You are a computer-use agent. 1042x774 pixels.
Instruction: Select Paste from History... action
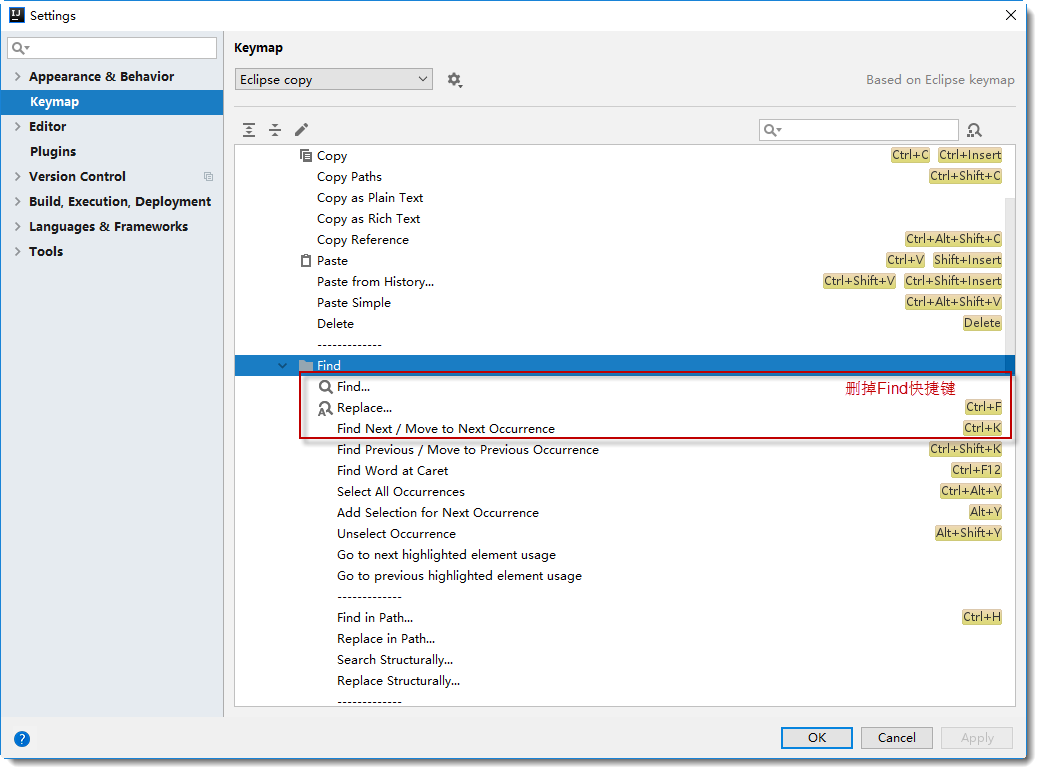375,282
